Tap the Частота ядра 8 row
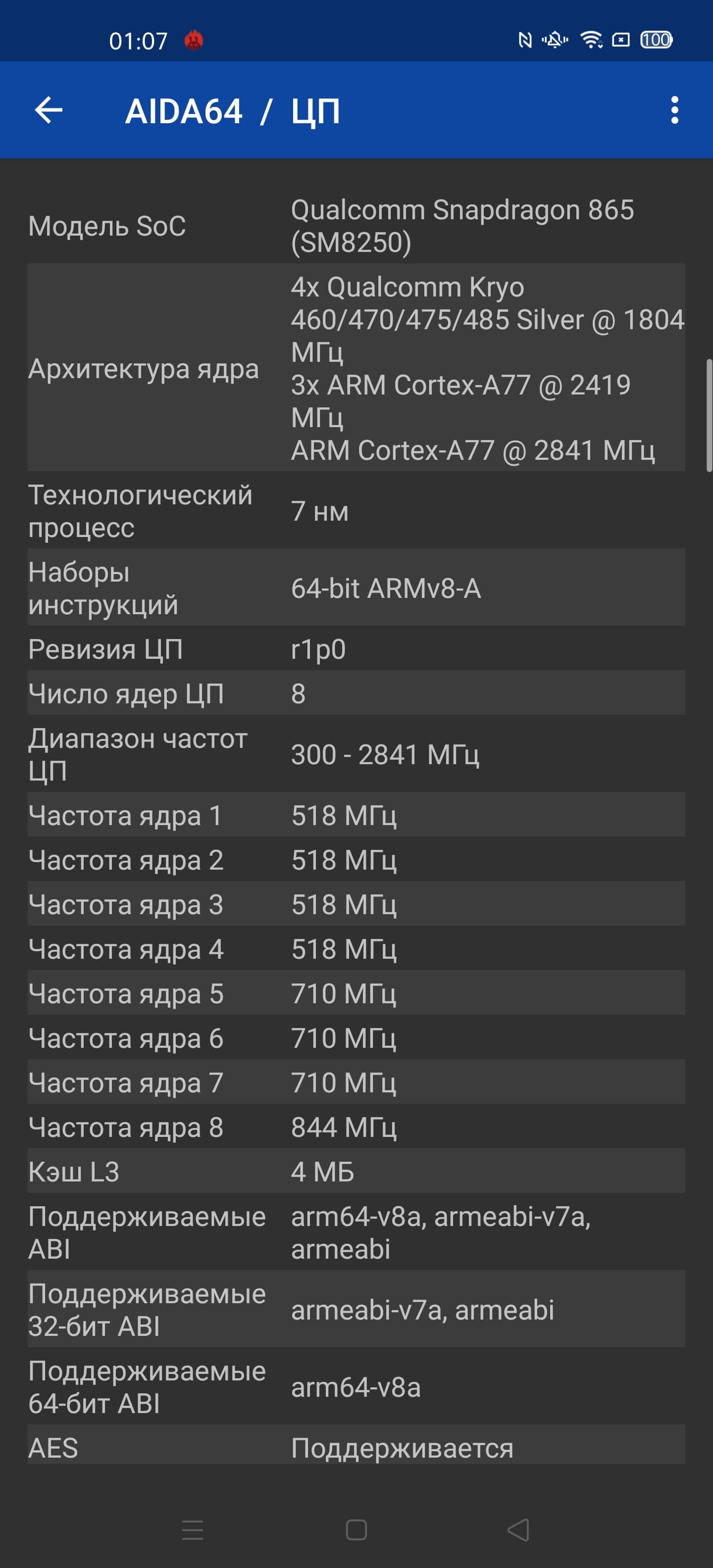Image resolution: width=713 pixels, height=1568 pixels. tap(356, 1127)
